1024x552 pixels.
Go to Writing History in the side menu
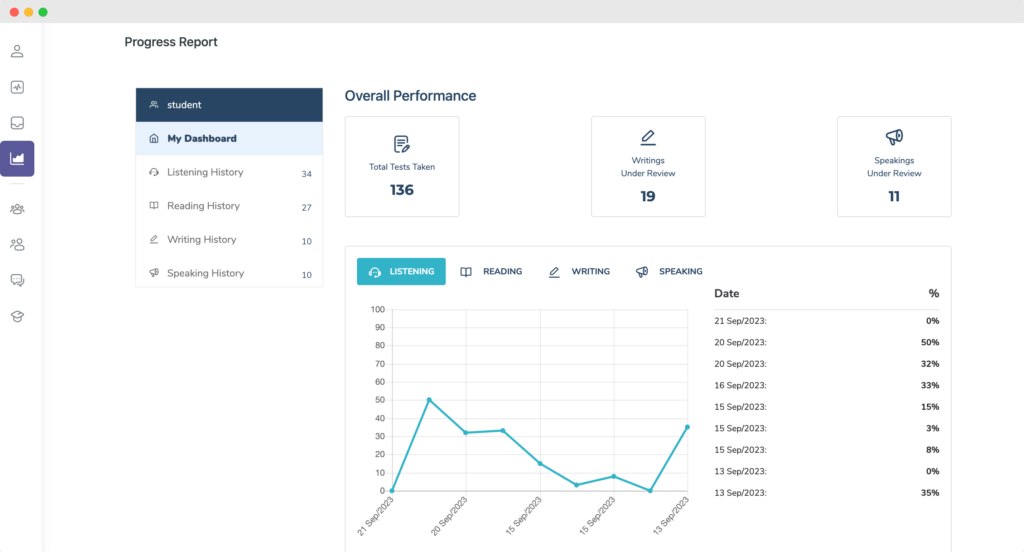pyautogui.click(x=201, y=240)
